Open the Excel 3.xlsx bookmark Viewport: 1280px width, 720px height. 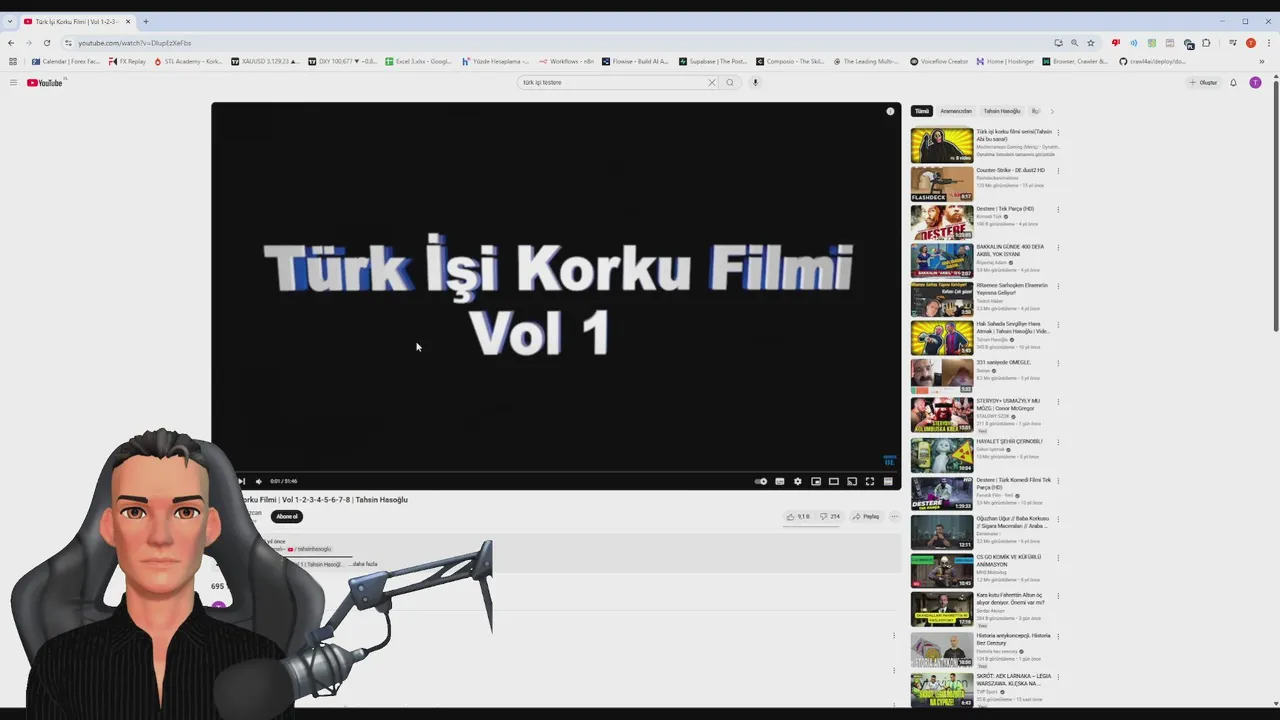coord(418,61)
